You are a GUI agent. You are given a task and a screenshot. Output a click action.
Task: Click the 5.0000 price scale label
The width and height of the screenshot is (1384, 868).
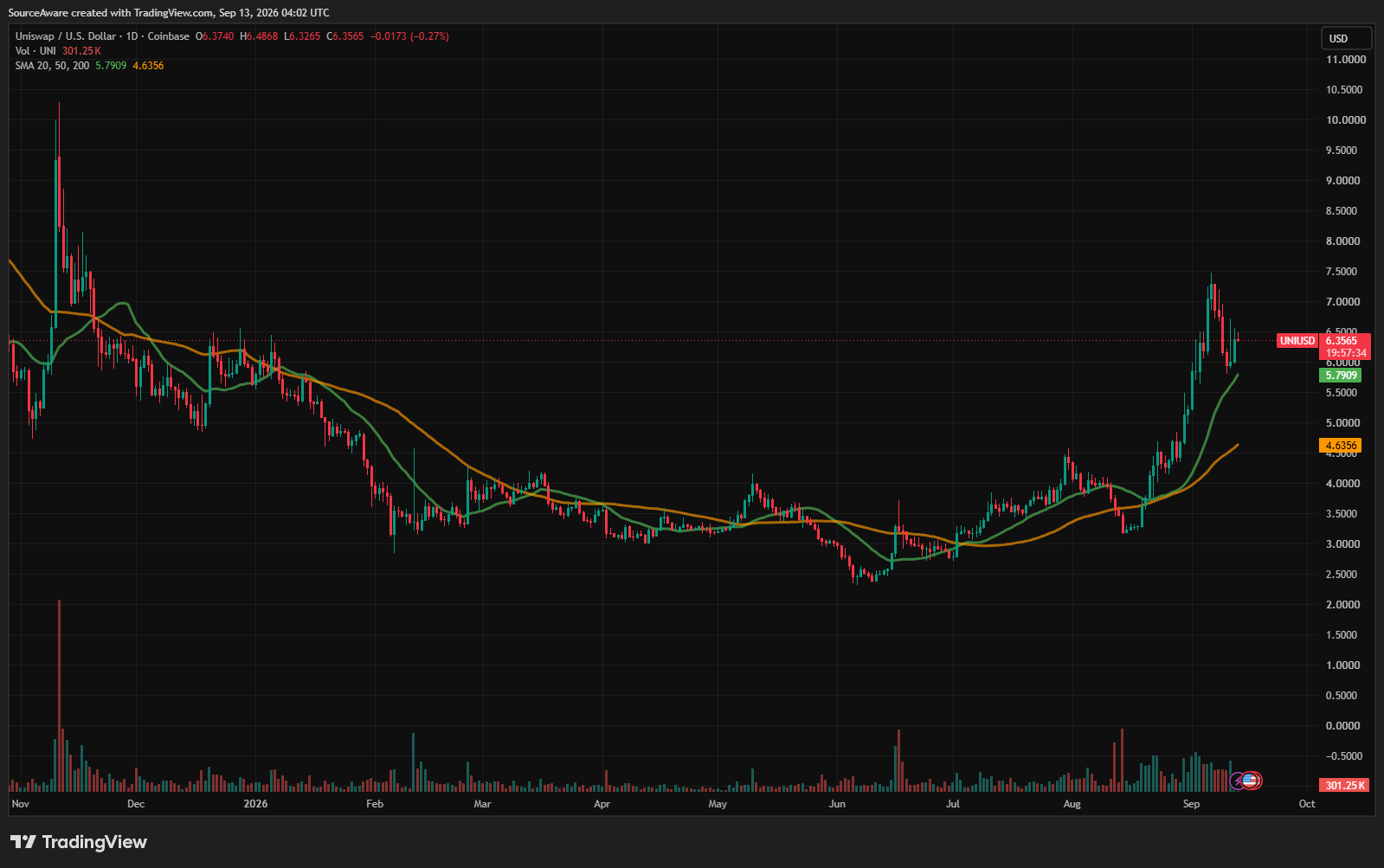click(x=1343, y=423)
